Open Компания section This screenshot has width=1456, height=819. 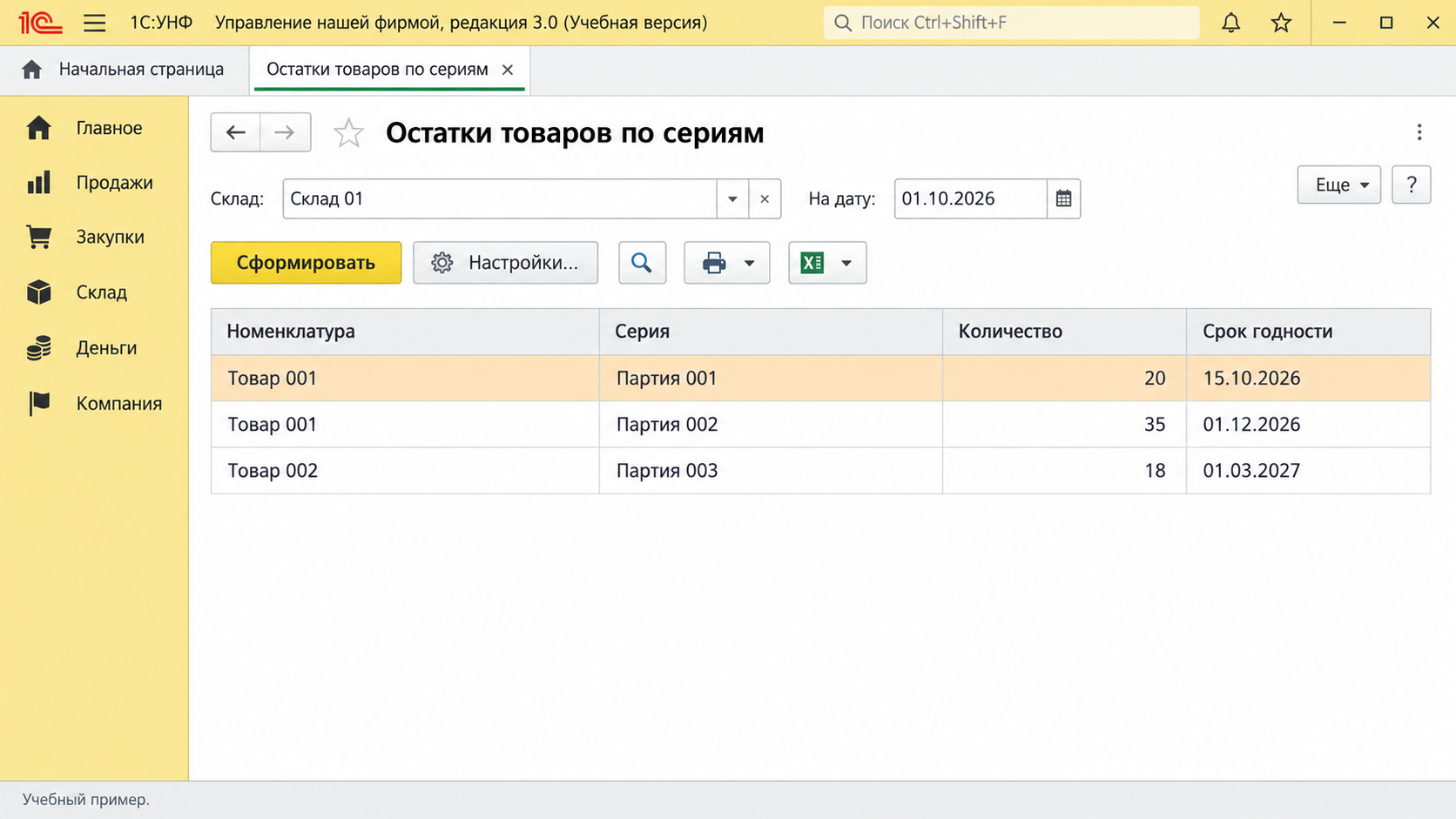coord(94,404)
